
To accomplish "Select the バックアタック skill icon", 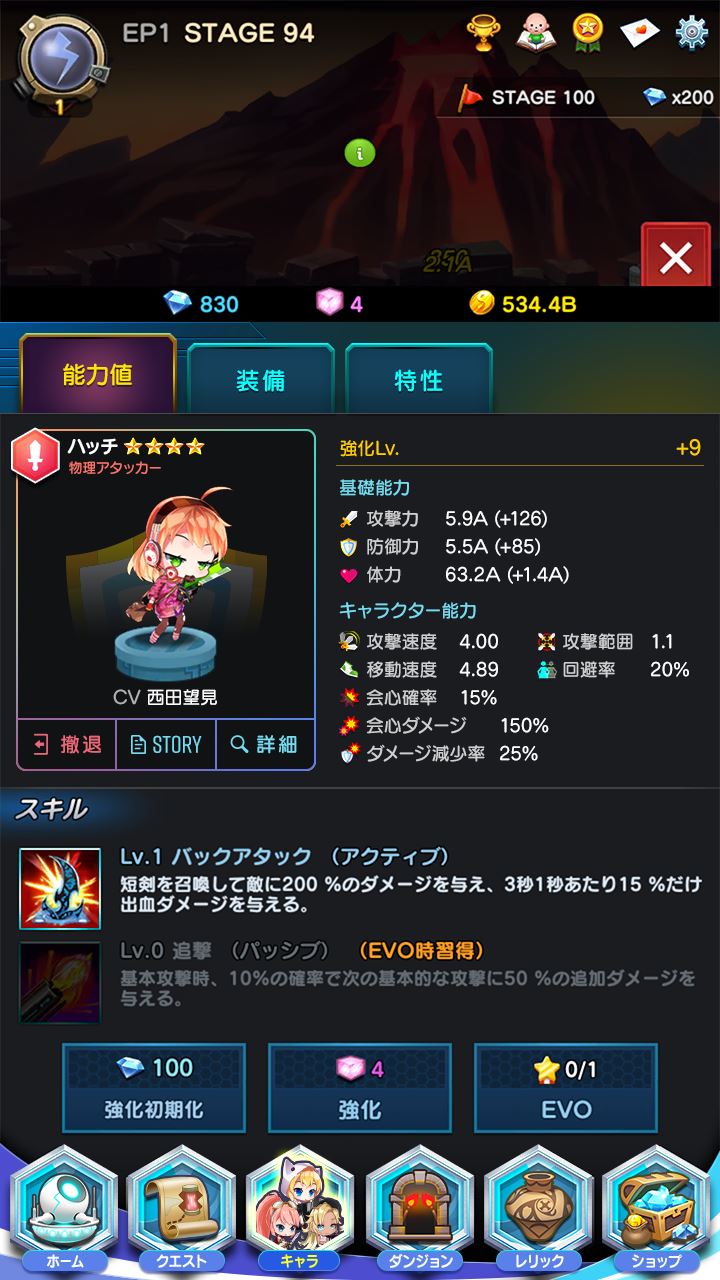I will pyautogui.click(x=60, y=888).
